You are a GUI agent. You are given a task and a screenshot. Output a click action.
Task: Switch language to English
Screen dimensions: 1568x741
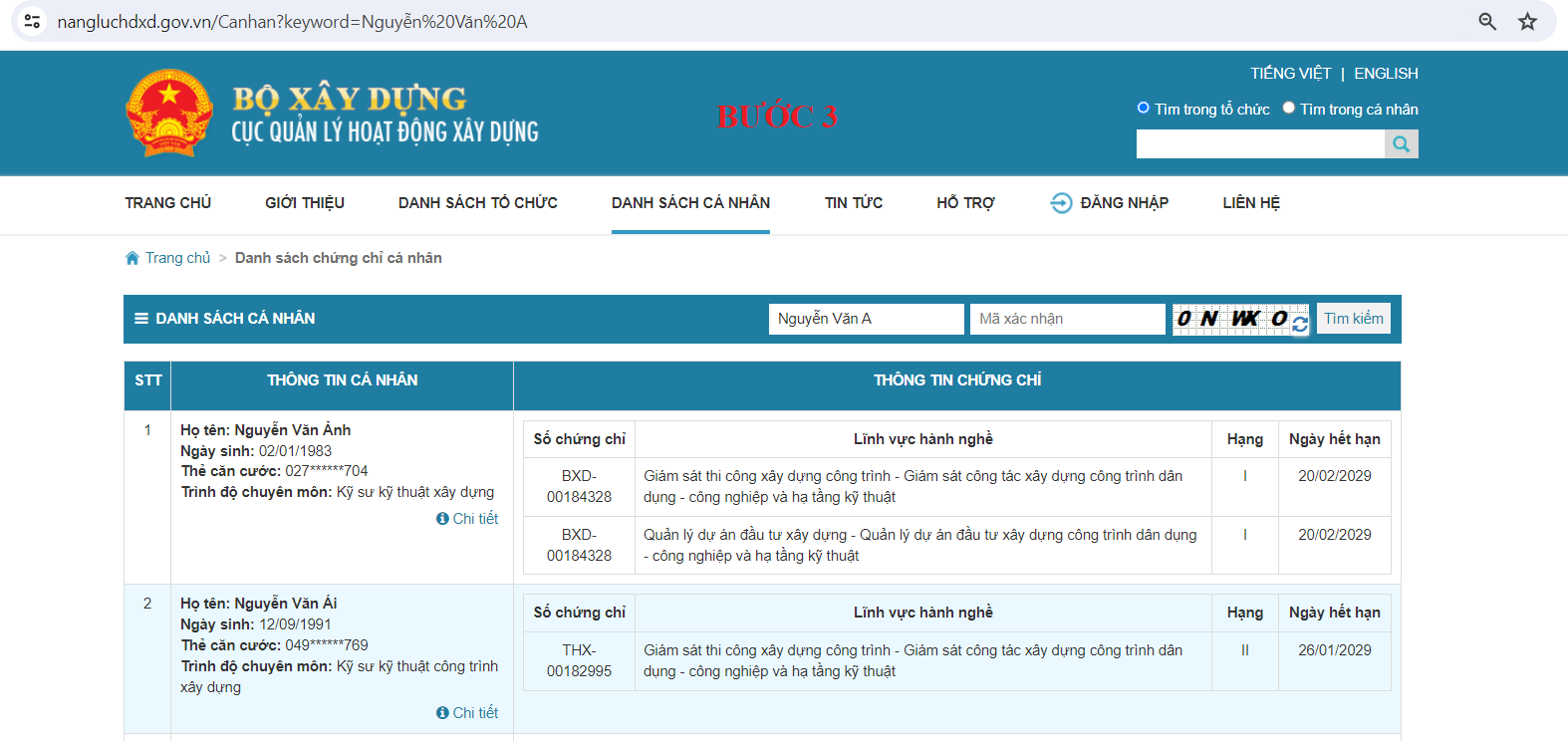[x=1386, y=74]
